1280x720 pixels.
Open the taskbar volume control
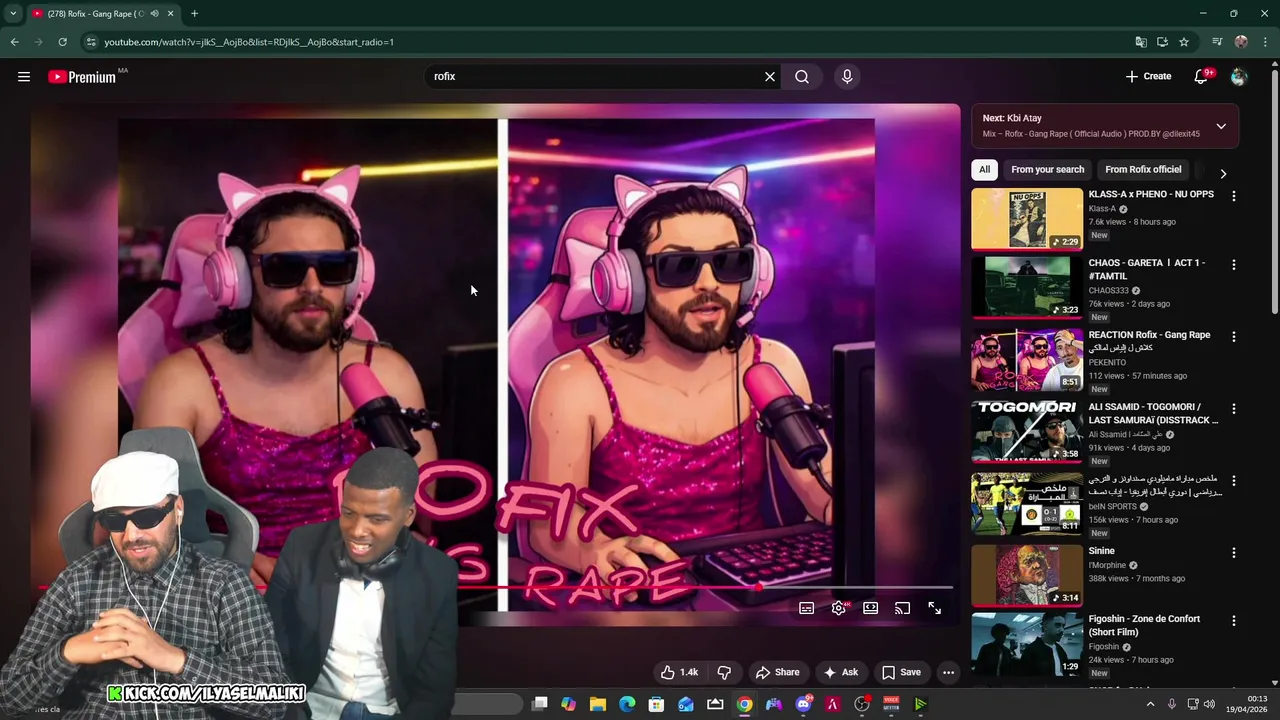(1209, 704)
